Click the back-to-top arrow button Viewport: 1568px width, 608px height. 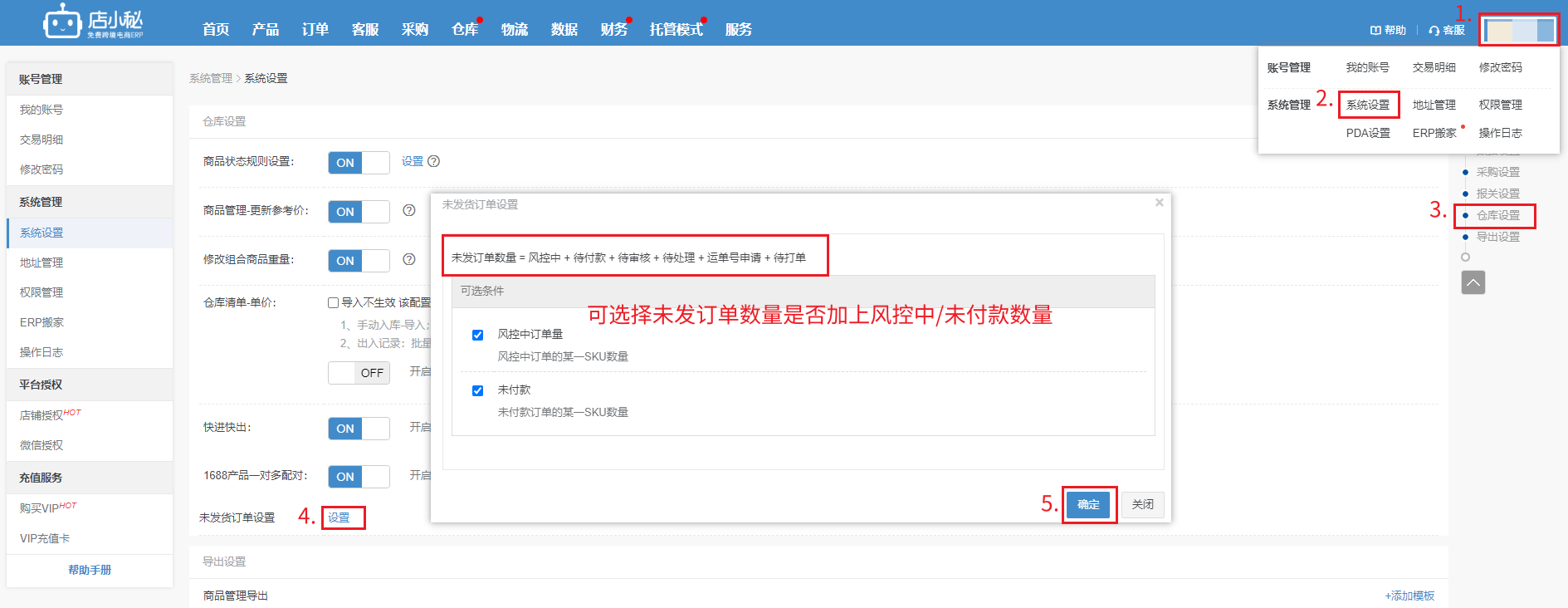[x=1473, y=282]
